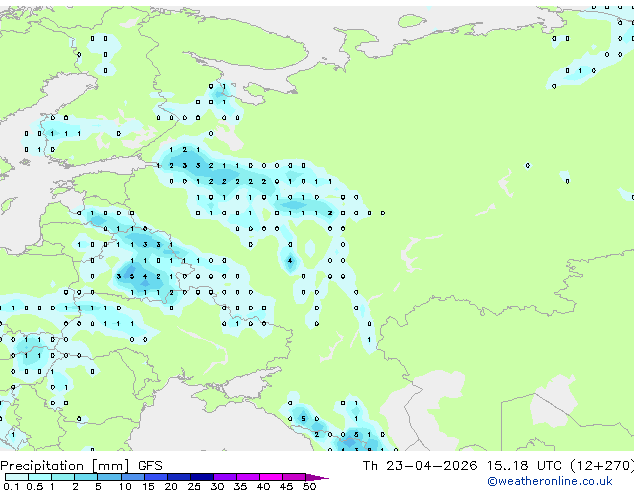The width and height of the screenshot is (634, 490).
Task: Click the '20' legend scale label
Action: [171, 486]
